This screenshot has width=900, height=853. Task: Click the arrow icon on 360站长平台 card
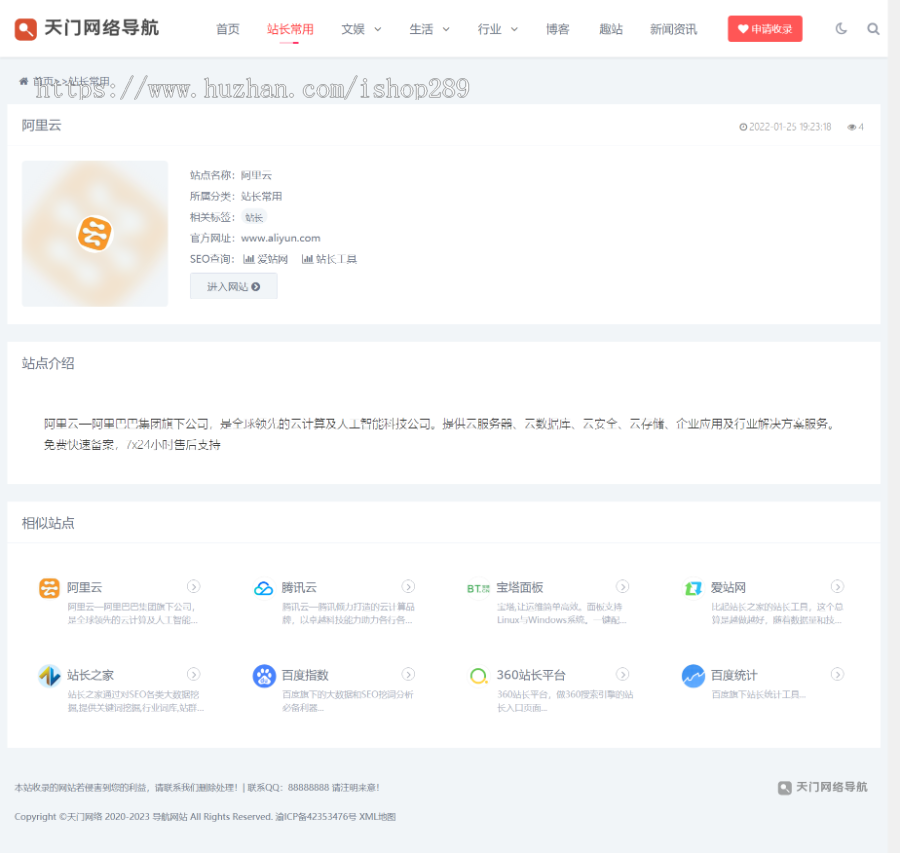tap(623, 674)
